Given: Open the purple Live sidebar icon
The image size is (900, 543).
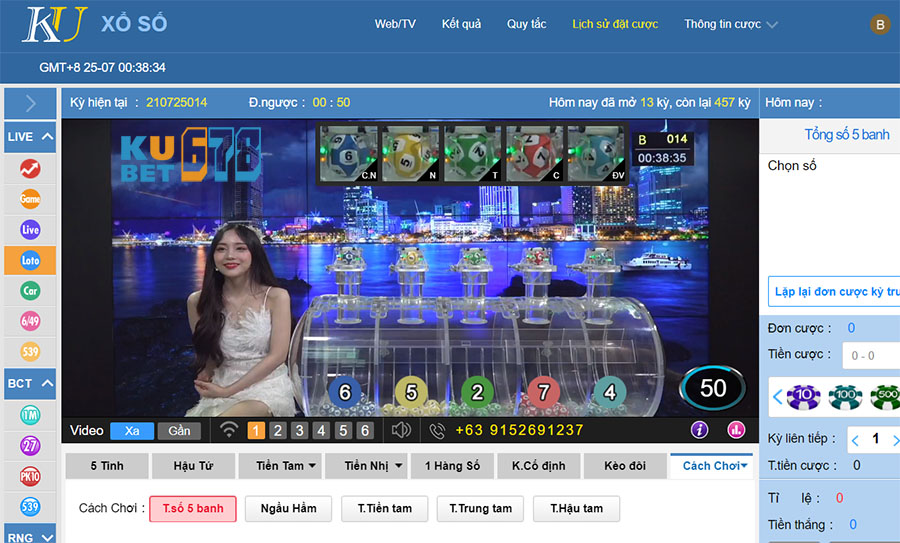Looking at the screenshot, I should [30, 230].
